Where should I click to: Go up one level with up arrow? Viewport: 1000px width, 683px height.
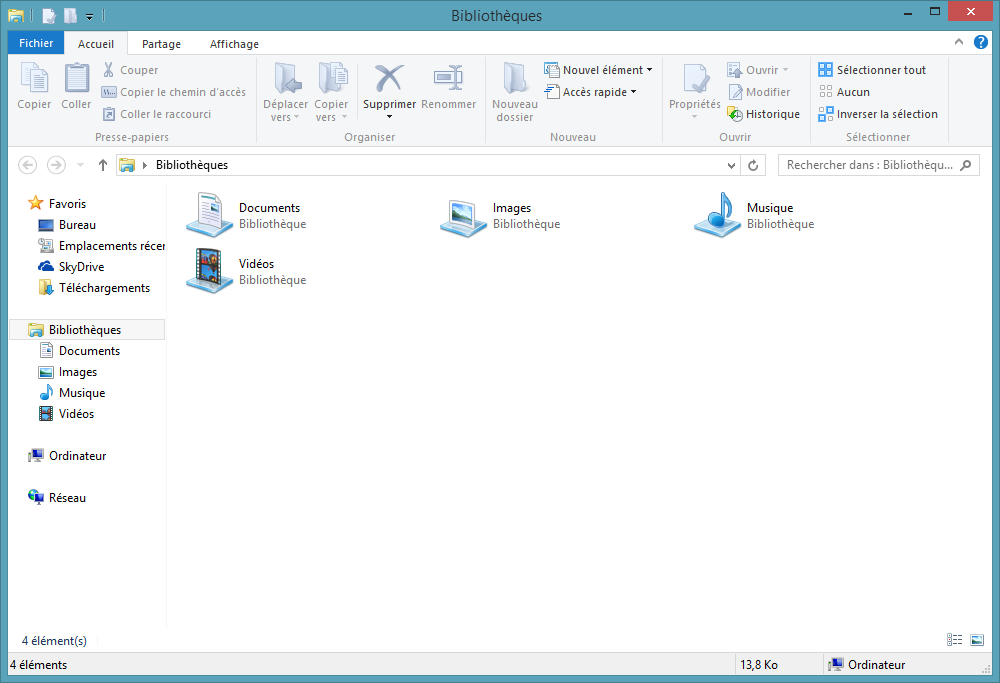point(102,165)
